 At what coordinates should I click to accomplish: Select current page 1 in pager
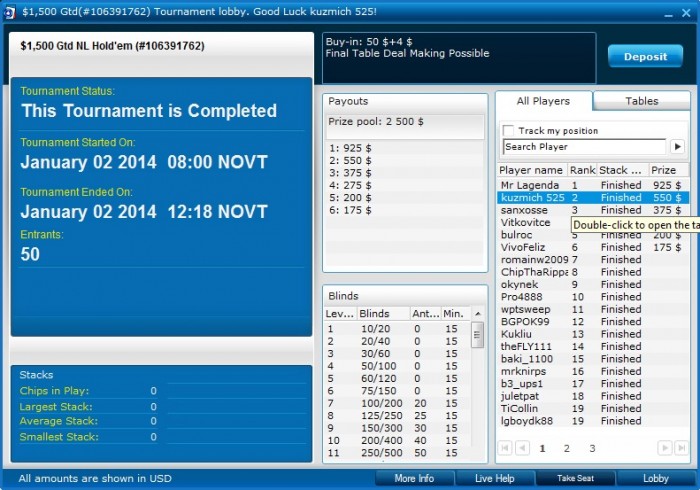coord(542,448)
